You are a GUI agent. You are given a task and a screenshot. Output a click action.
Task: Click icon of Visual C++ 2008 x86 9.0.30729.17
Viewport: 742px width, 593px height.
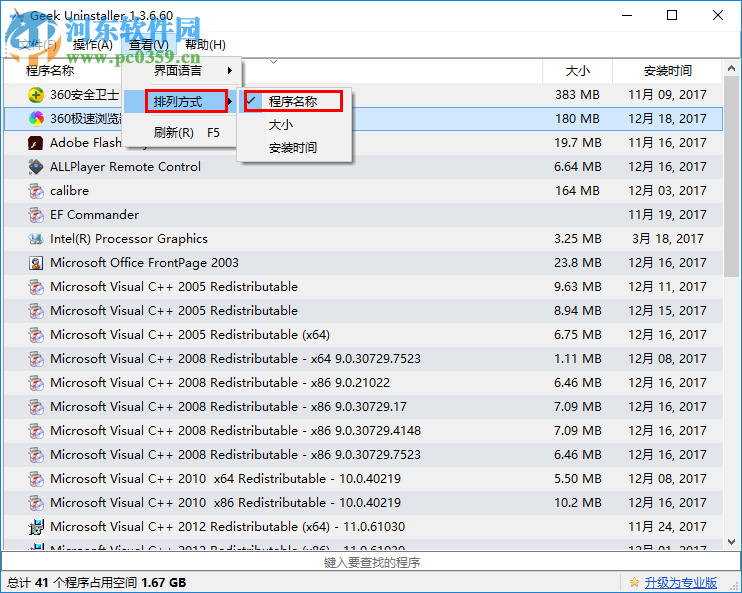click(36, 407)
